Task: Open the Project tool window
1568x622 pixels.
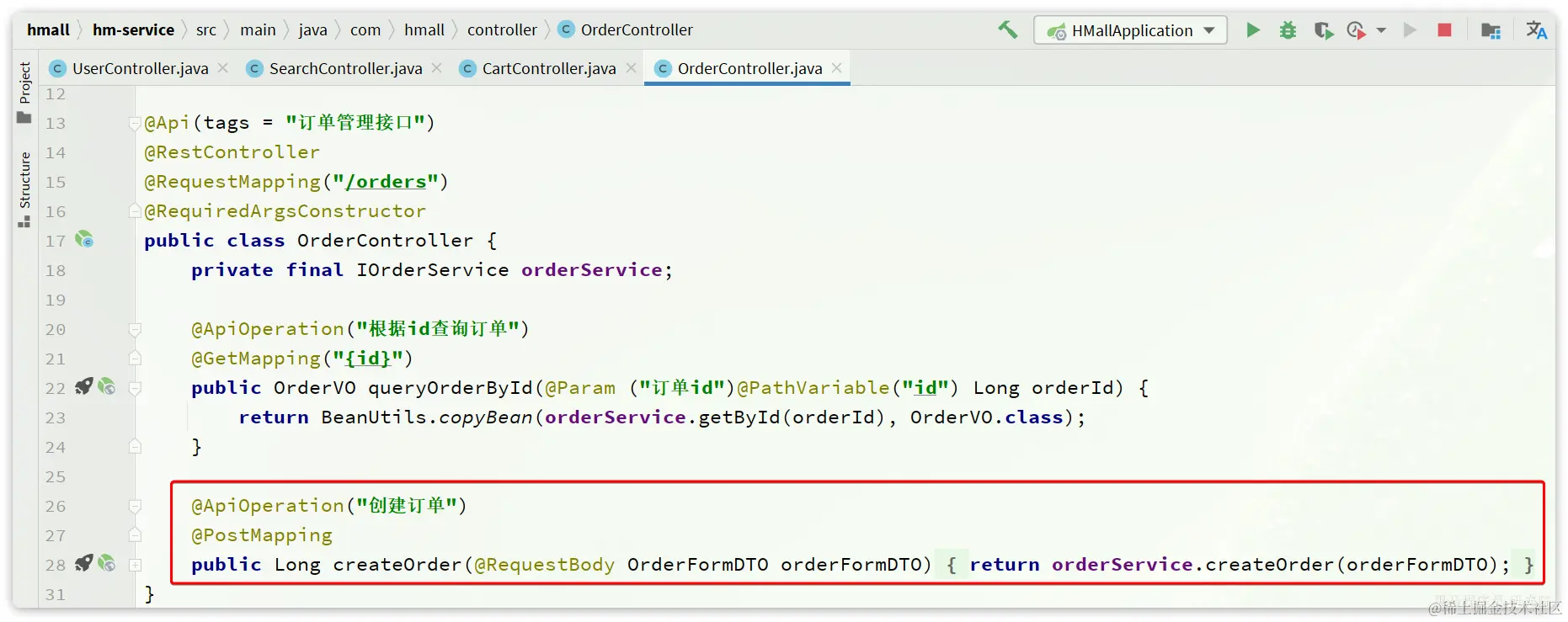Action: click(24, 93)
